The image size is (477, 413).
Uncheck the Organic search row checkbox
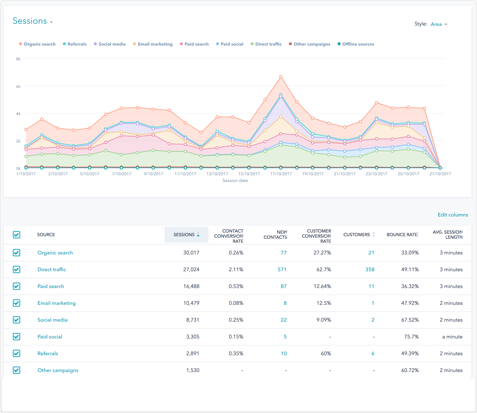(x=16, y=253)
